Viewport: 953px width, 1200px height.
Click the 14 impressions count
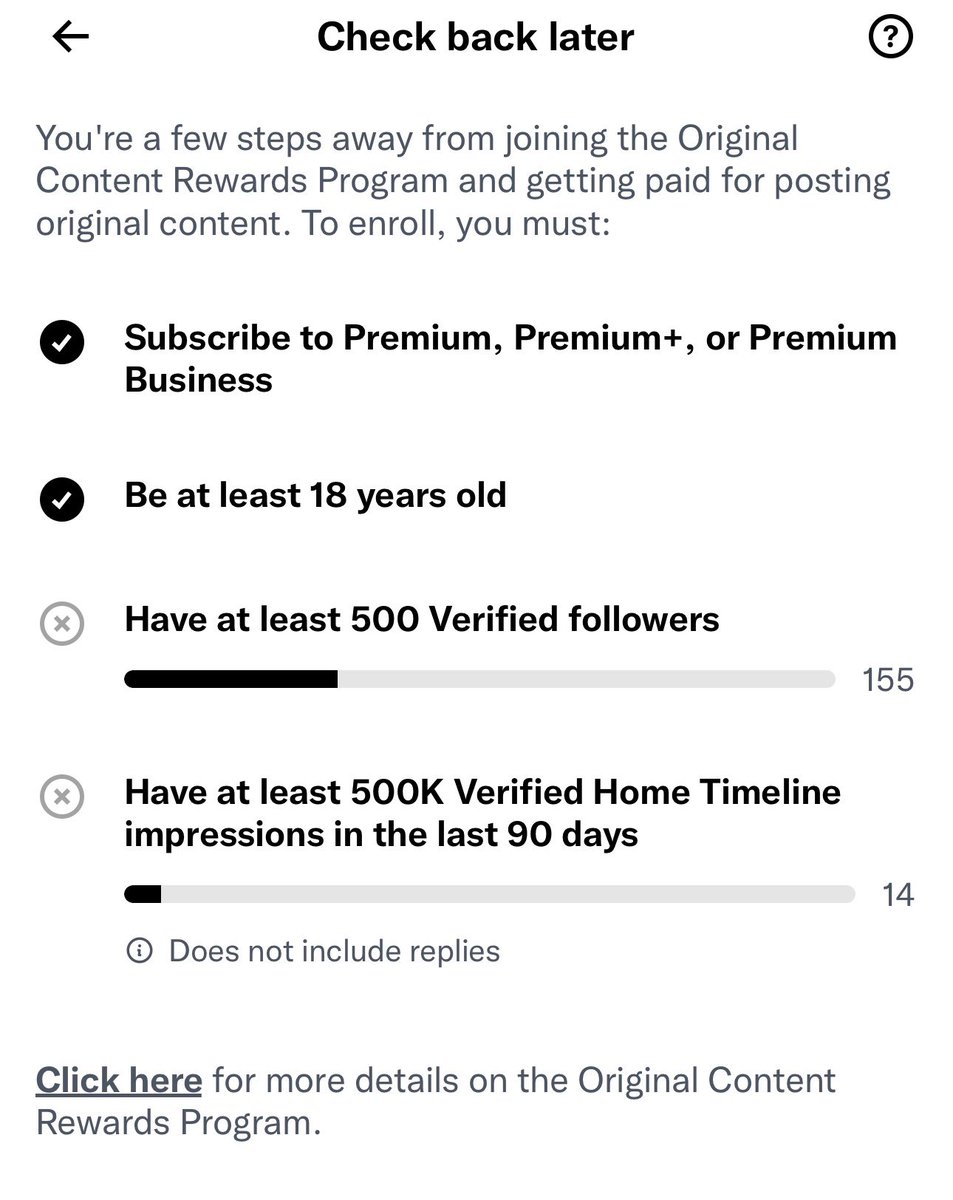point(898,894)
